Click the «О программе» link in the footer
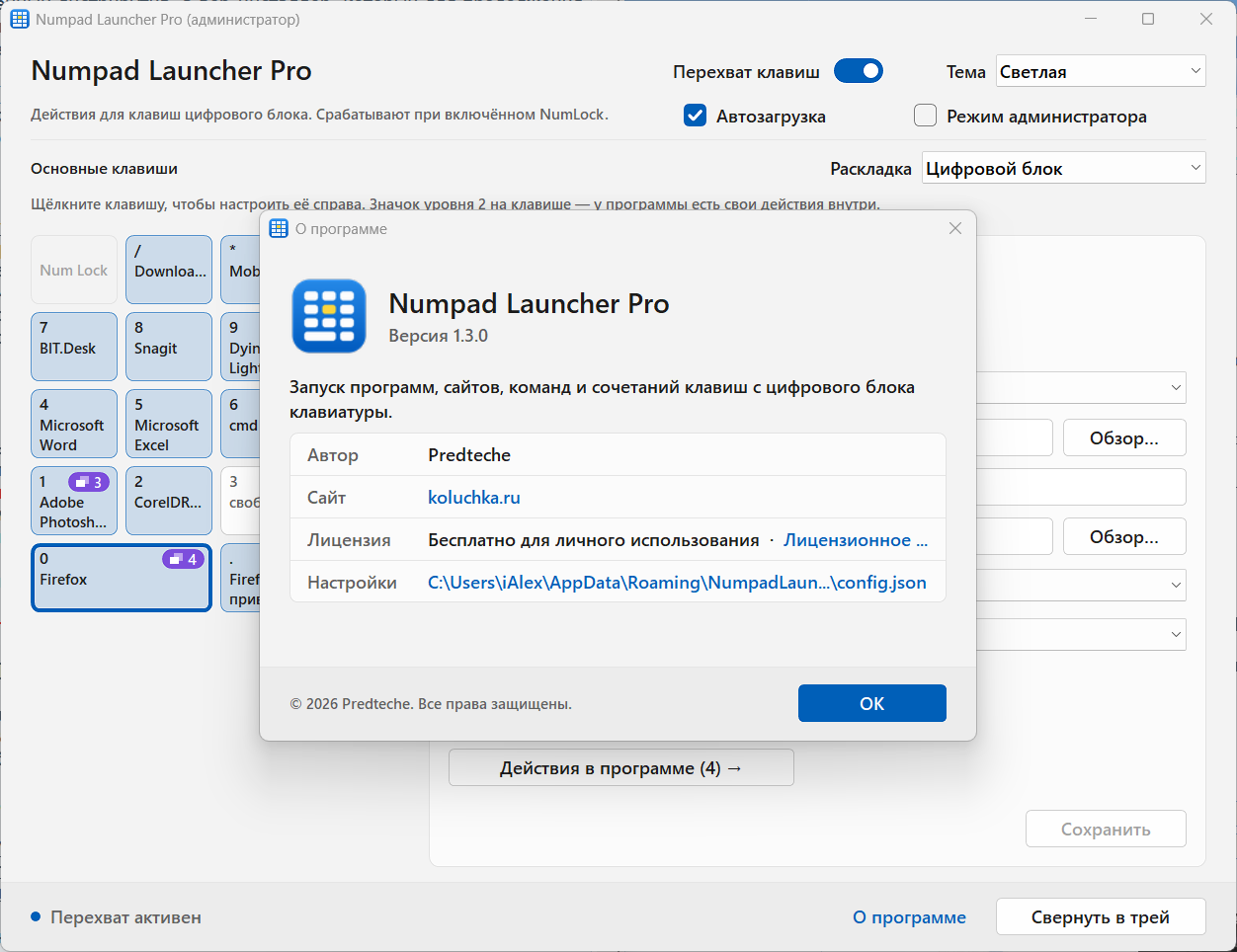The image size is (1237, 952). (910, 917)
